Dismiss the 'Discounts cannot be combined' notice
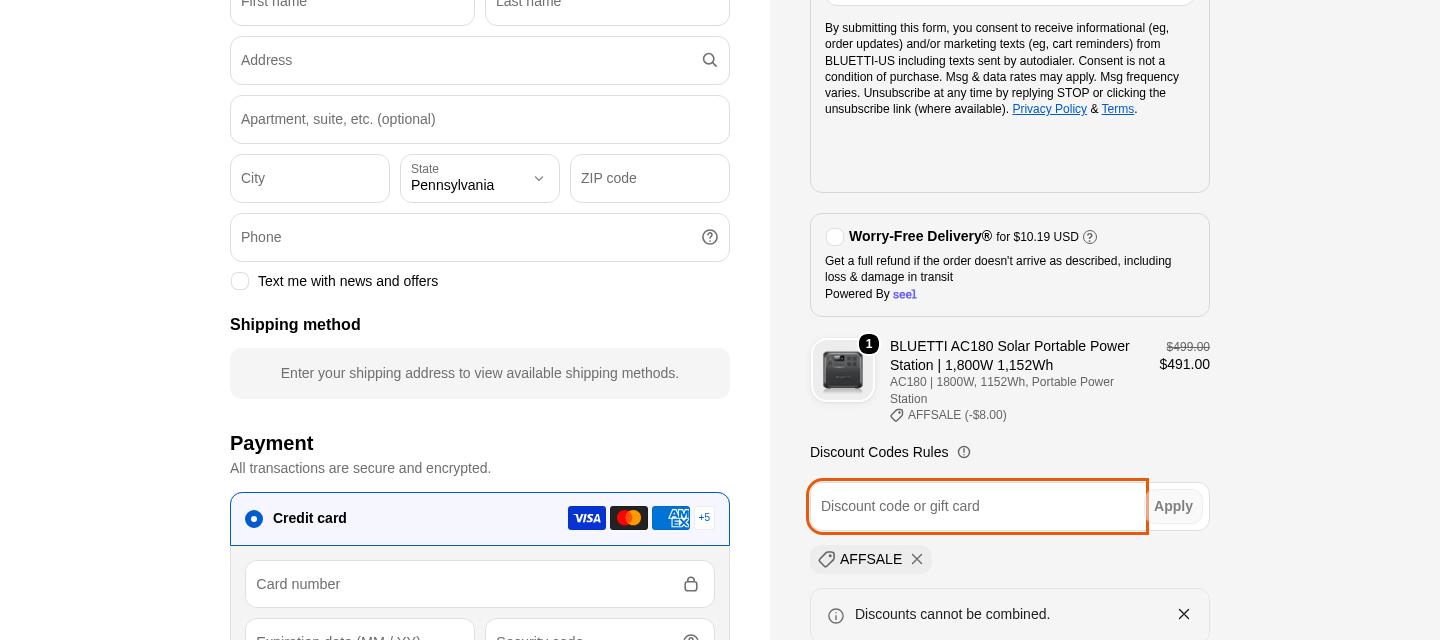1440x640 pixels. [1184, 614]
